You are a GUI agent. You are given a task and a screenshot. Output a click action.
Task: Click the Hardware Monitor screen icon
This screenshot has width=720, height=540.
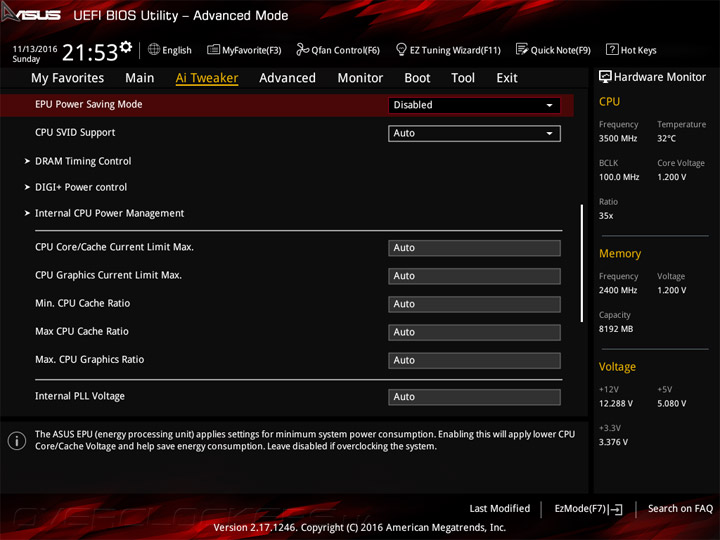pyautogui.click(x=605, y=77)
